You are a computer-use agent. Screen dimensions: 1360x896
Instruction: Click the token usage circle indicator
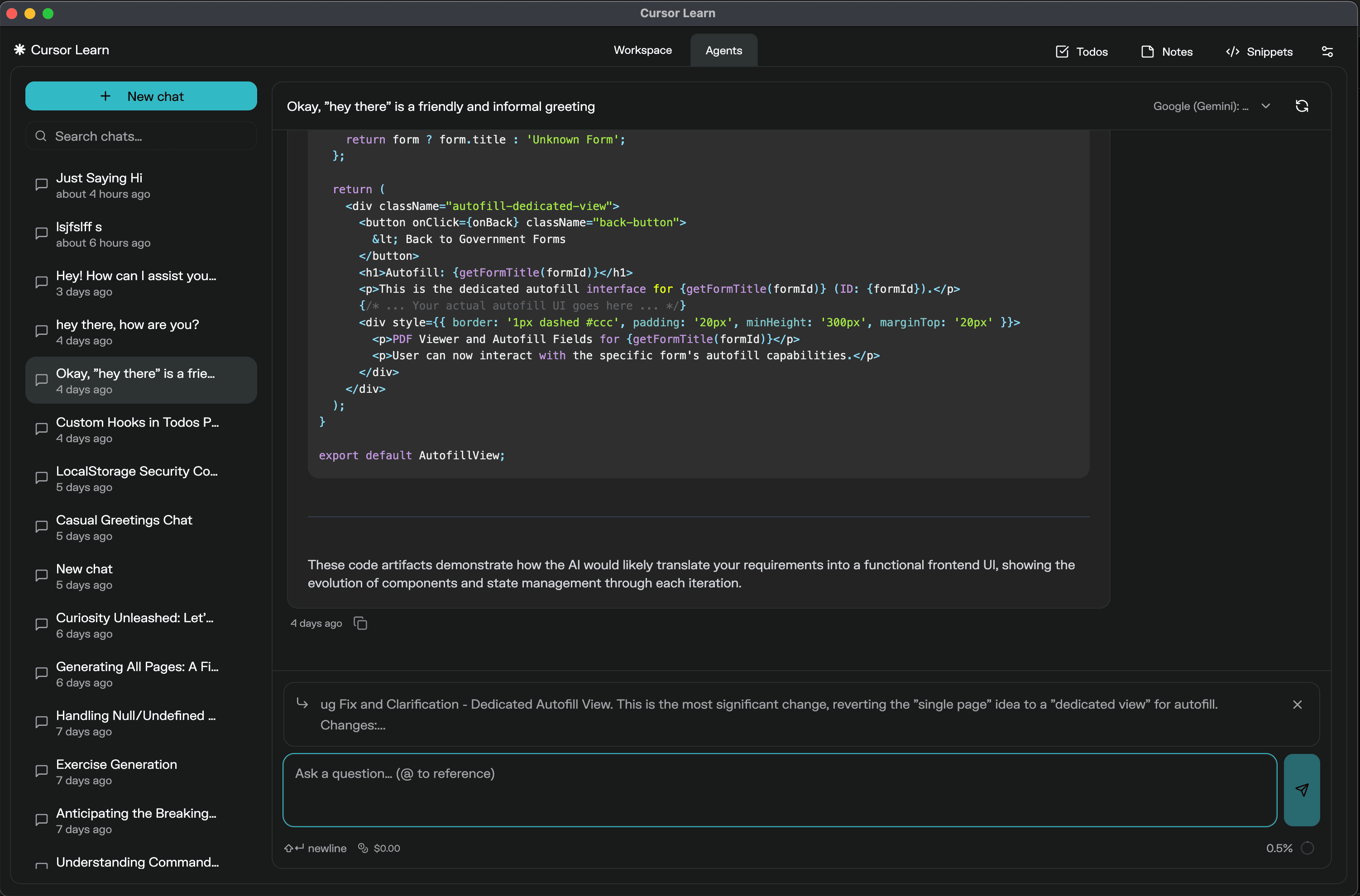coord(1307,848)
